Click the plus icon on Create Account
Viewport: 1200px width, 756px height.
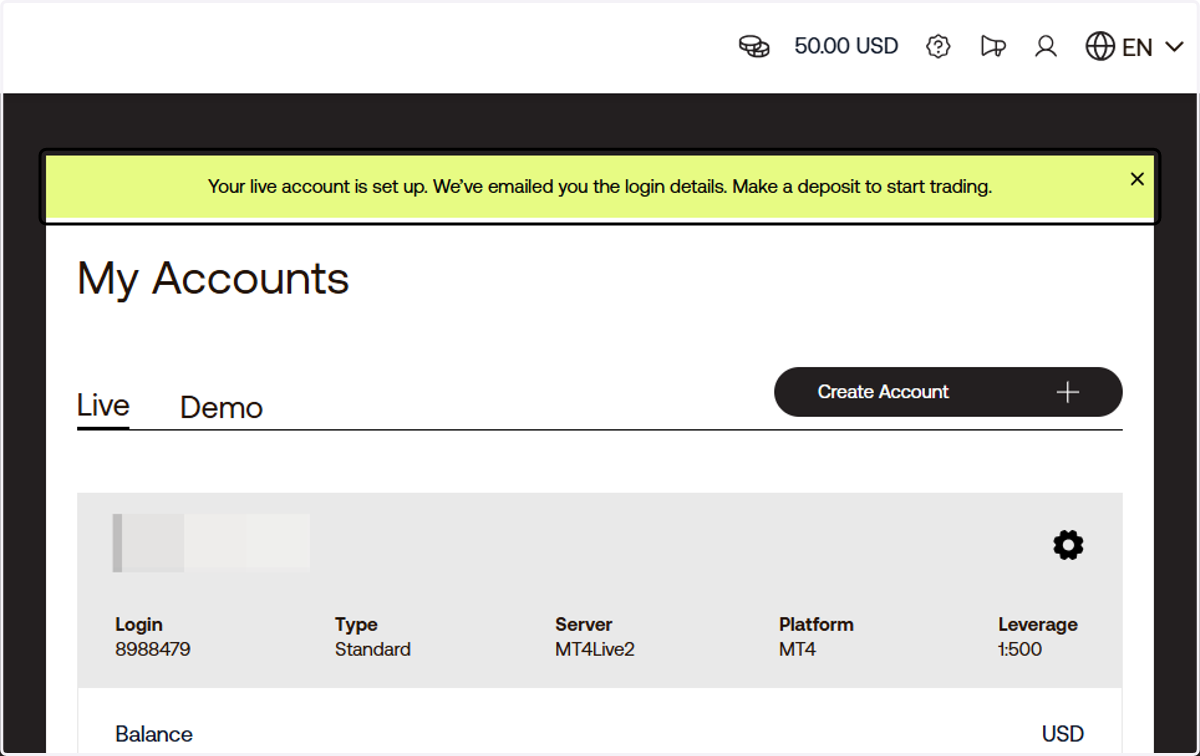tap(1068, 392)
